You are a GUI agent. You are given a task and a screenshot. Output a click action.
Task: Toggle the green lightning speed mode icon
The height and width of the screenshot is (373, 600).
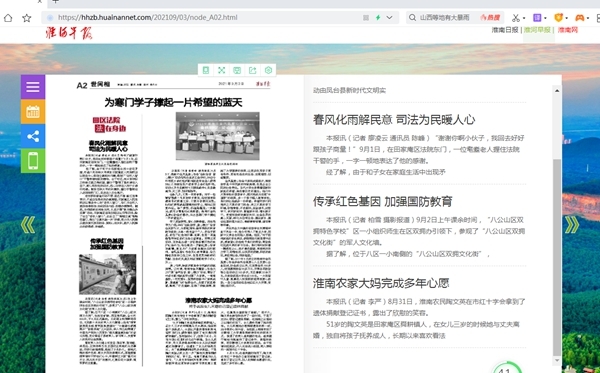(378, 18)
